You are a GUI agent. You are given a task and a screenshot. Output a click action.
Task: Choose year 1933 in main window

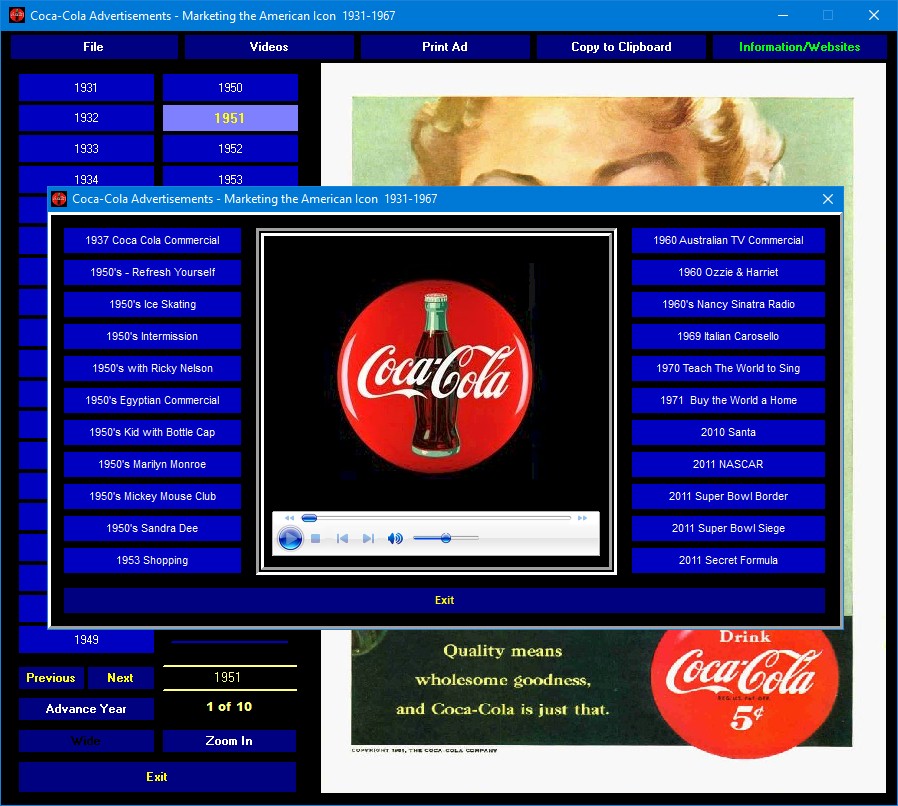(x=86, y=149)
